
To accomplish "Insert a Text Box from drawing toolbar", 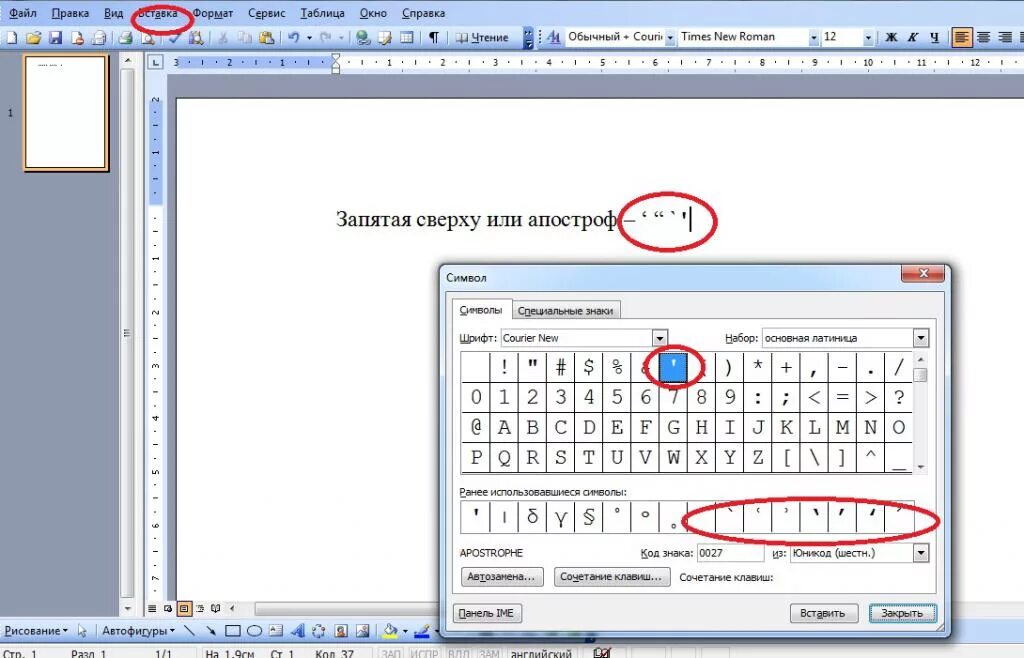I will pyautogui.click(x=276, y=631).
